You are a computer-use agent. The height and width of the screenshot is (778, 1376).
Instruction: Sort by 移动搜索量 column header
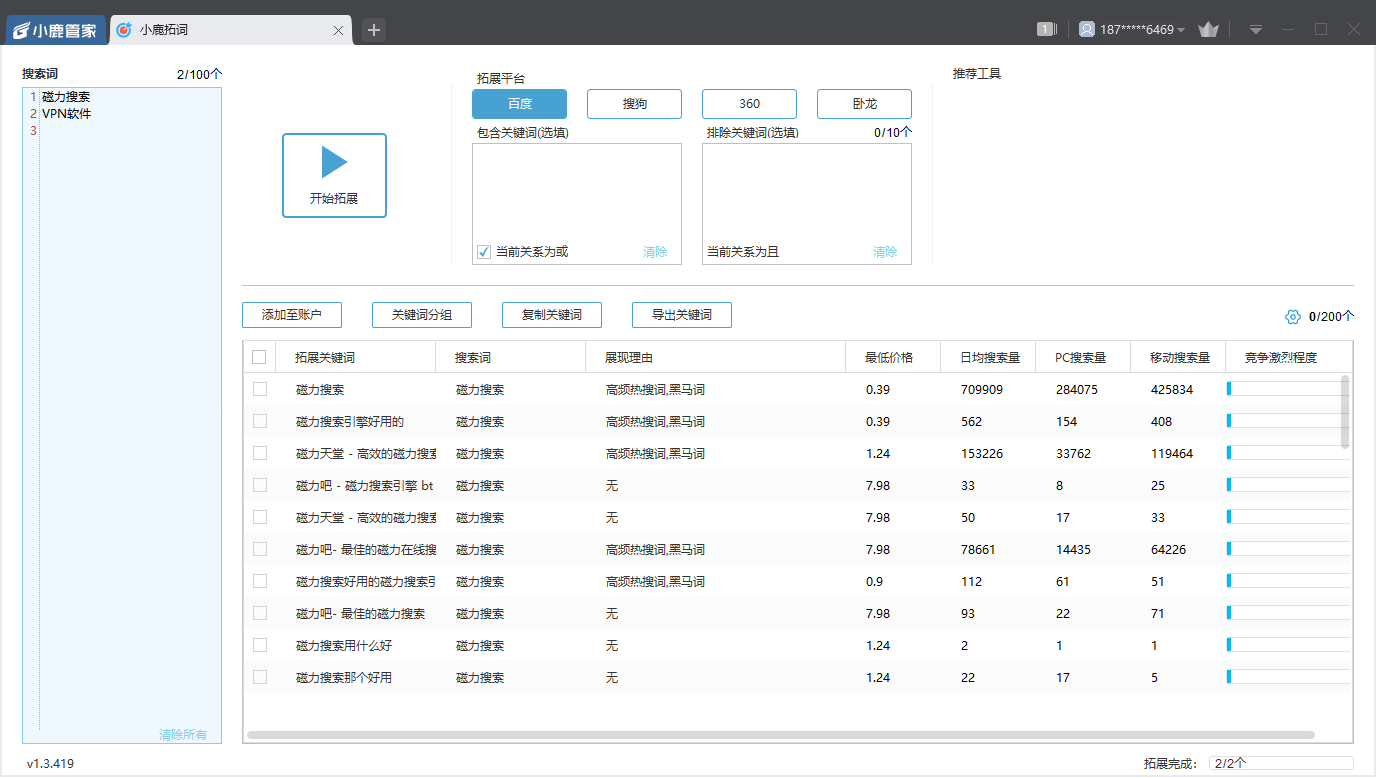[1180, 357]
